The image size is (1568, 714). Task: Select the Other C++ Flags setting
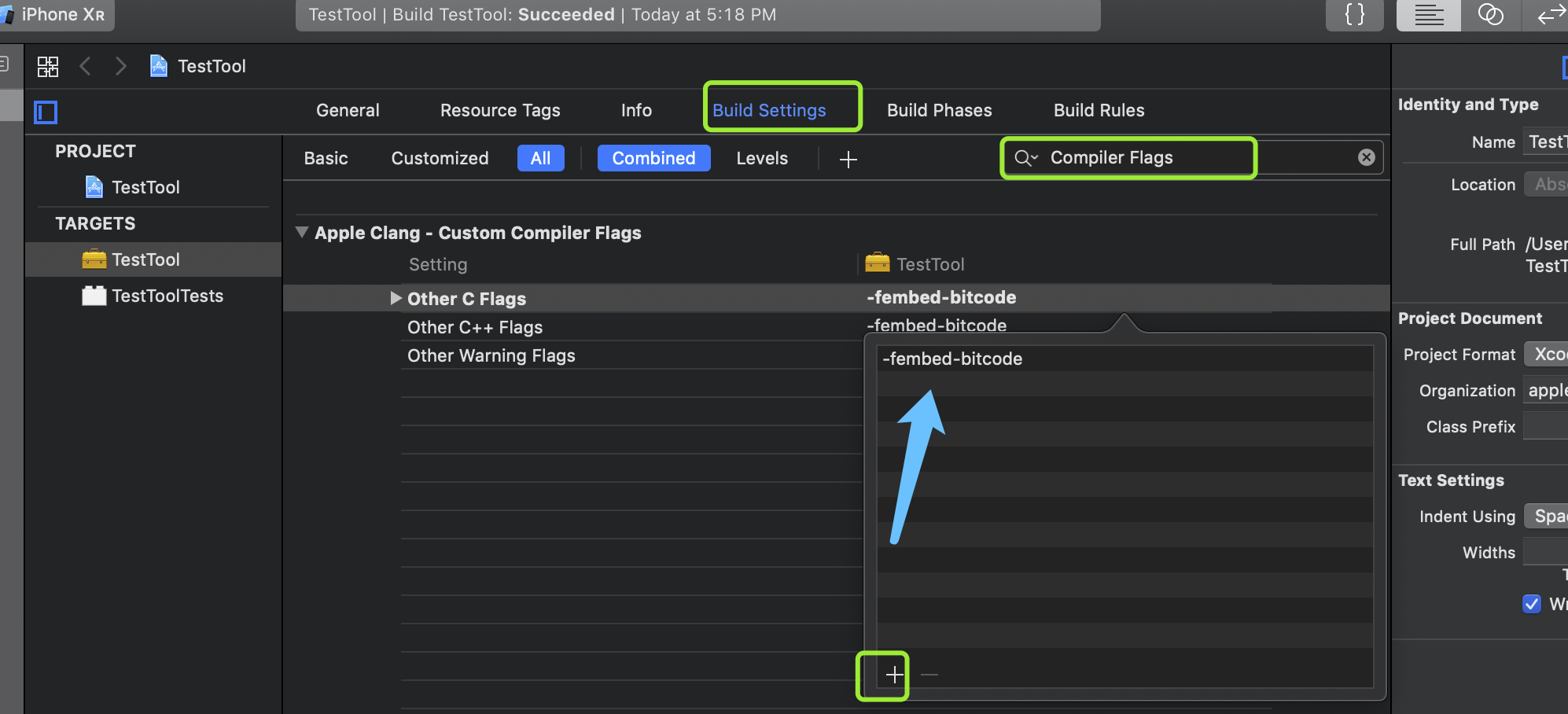point(475,327)
